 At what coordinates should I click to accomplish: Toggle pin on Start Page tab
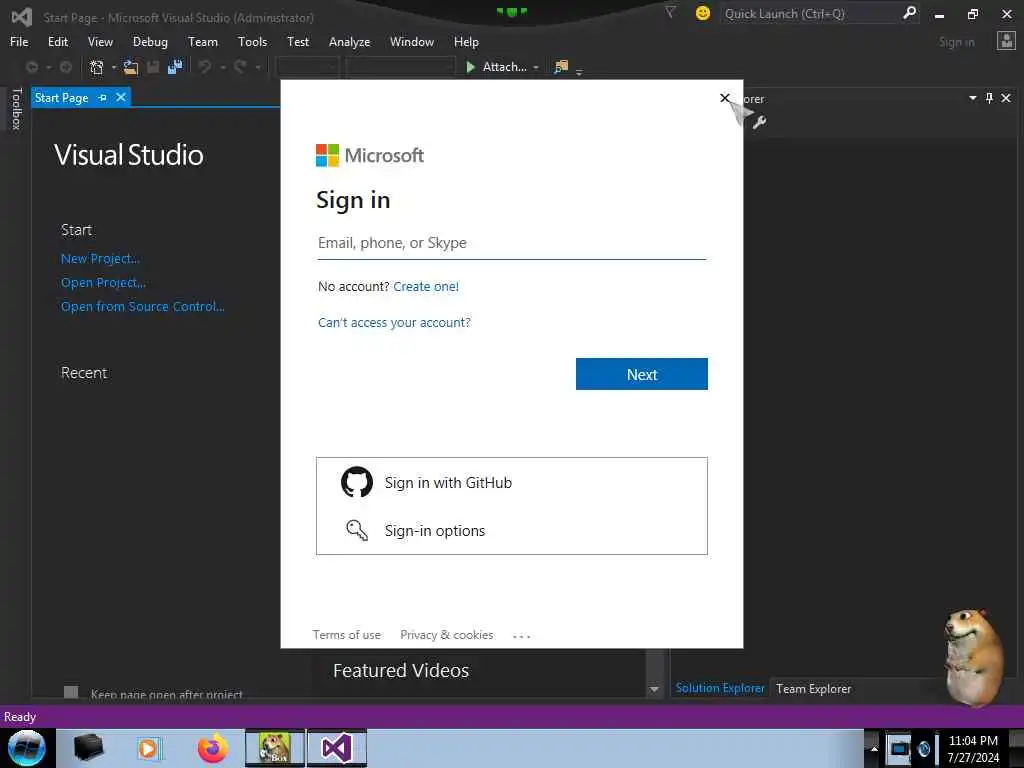point(103,97)
